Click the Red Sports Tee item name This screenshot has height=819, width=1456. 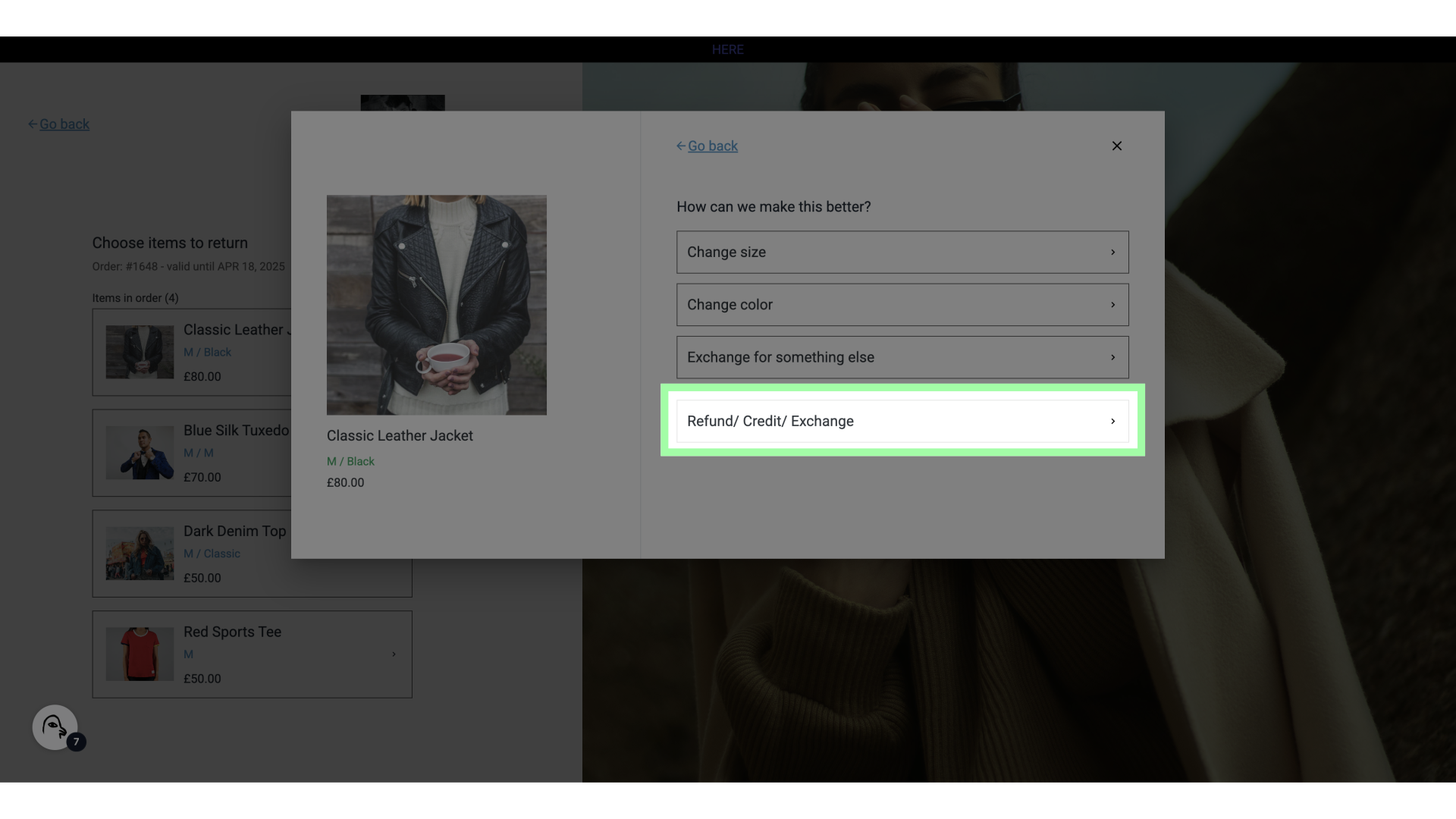232,632
